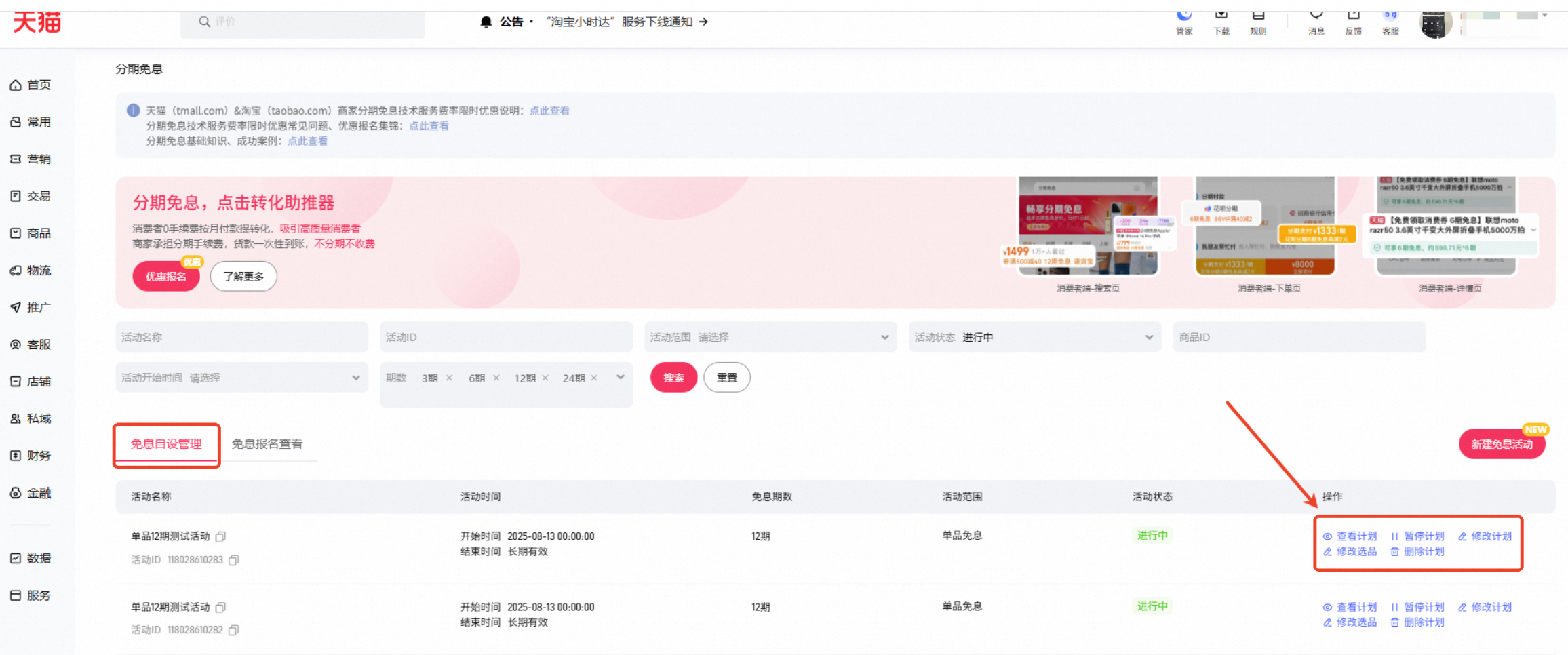This screenshot has height=655, width=1568.
Task: Click the Tmall 天猫 logo
Action: point(37,22)
